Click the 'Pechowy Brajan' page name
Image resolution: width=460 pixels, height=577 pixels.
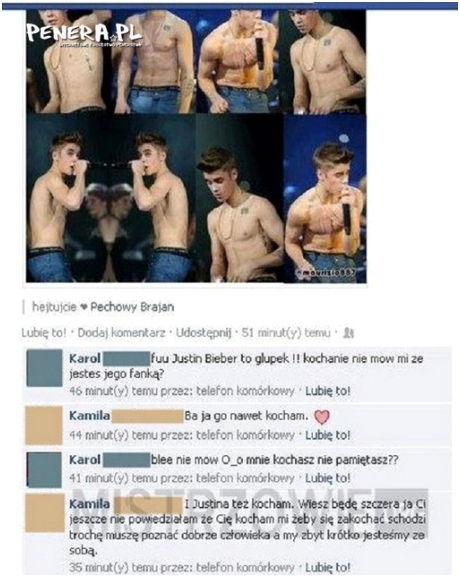132,307
